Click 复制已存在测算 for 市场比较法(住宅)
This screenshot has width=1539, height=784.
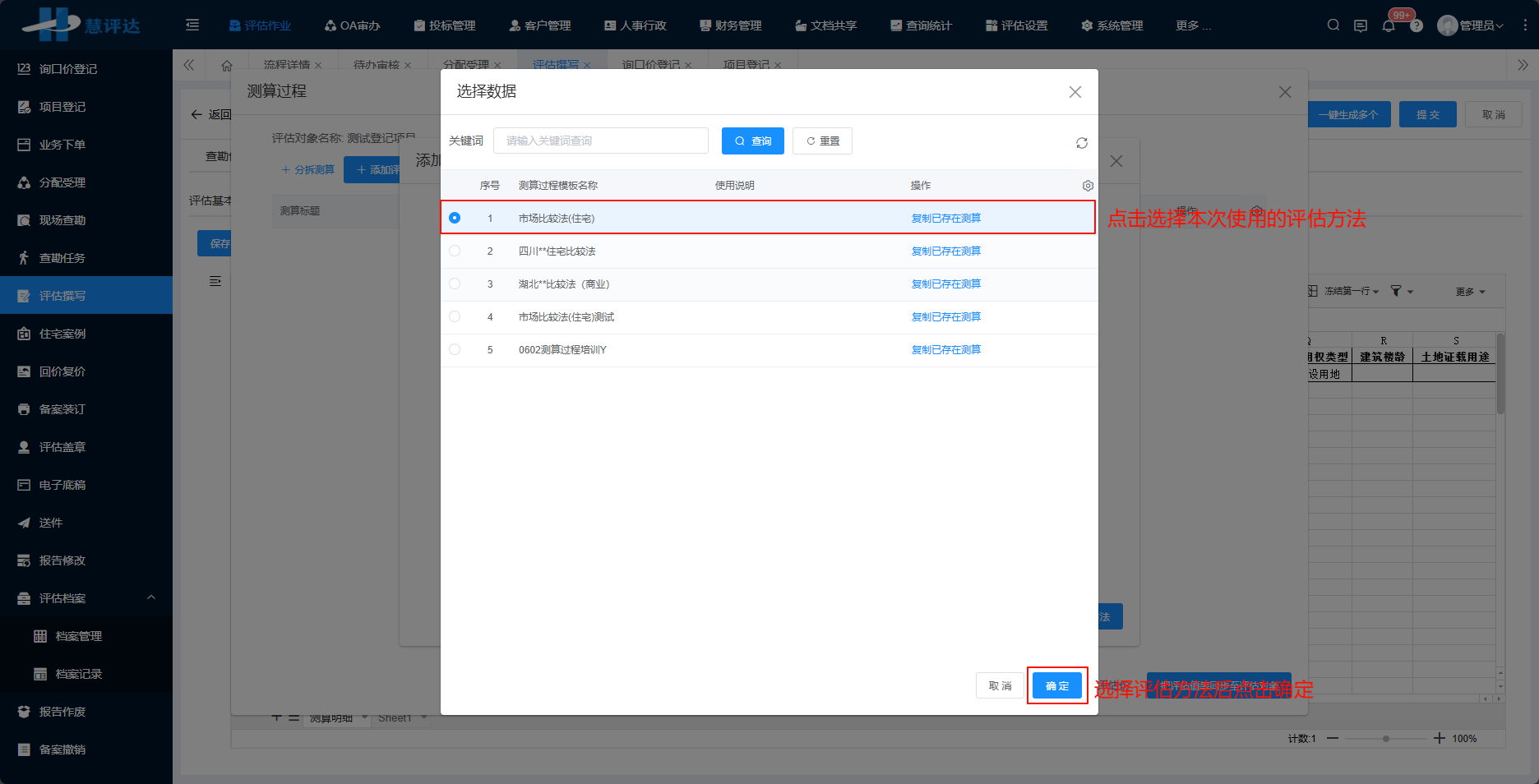pyautogui.click(x=945, y=218)
